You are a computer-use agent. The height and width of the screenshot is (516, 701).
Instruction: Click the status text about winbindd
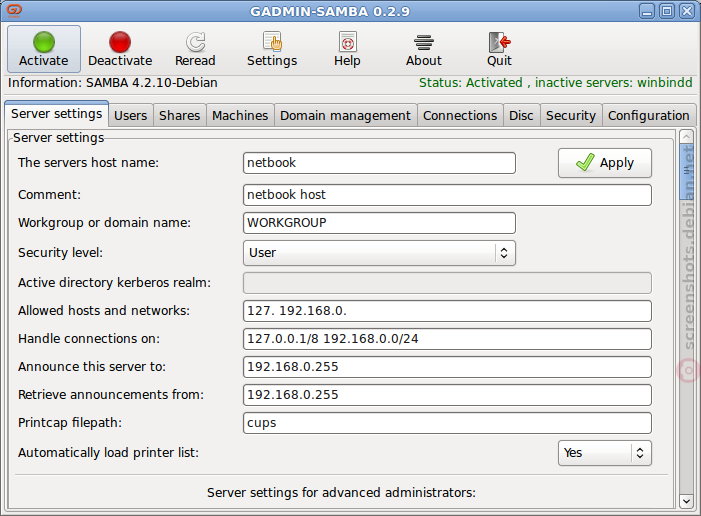click(555, 83)
